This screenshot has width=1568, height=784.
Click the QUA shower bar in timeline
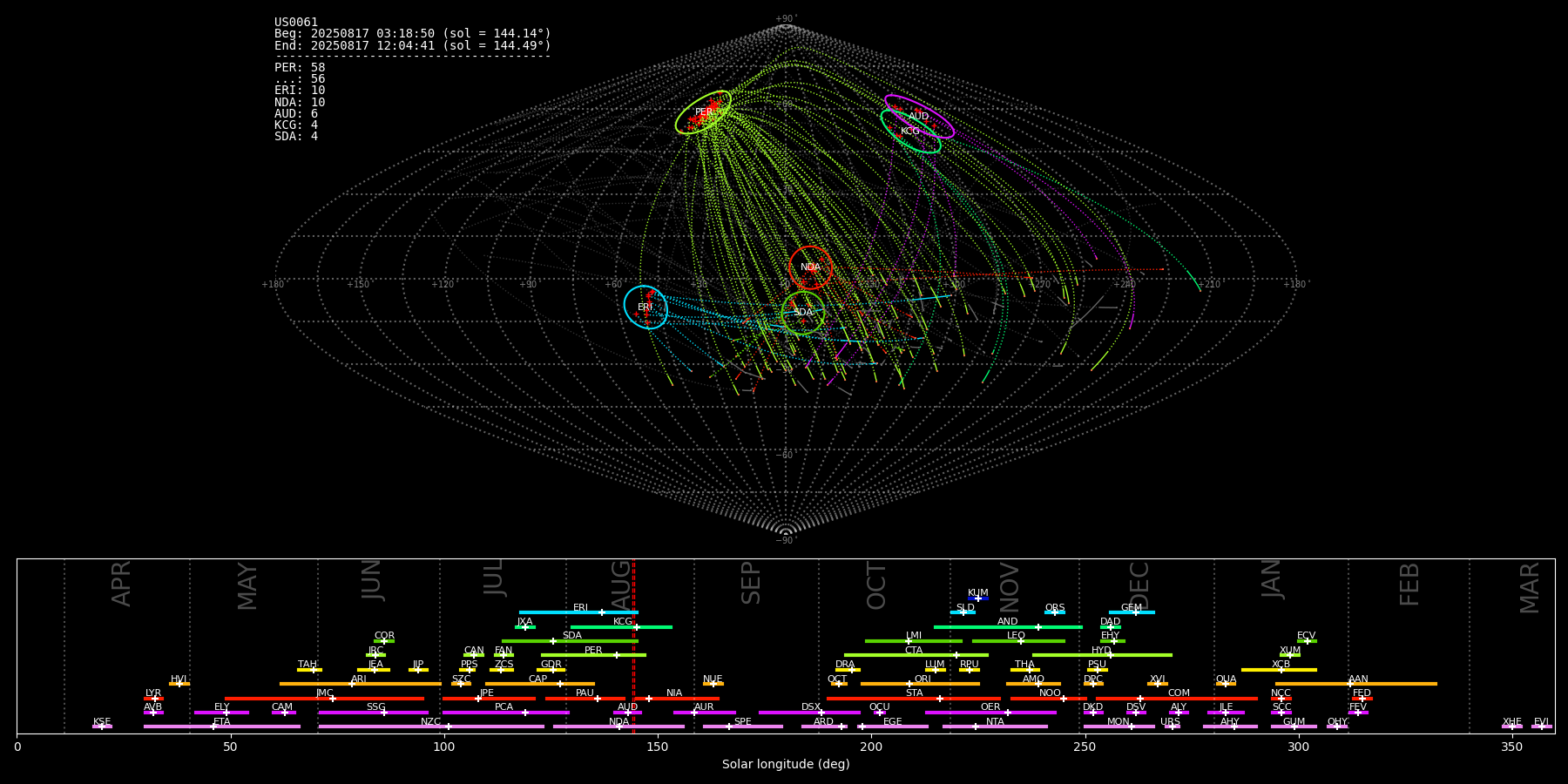pyautogui.click(x=1226, y=684)
